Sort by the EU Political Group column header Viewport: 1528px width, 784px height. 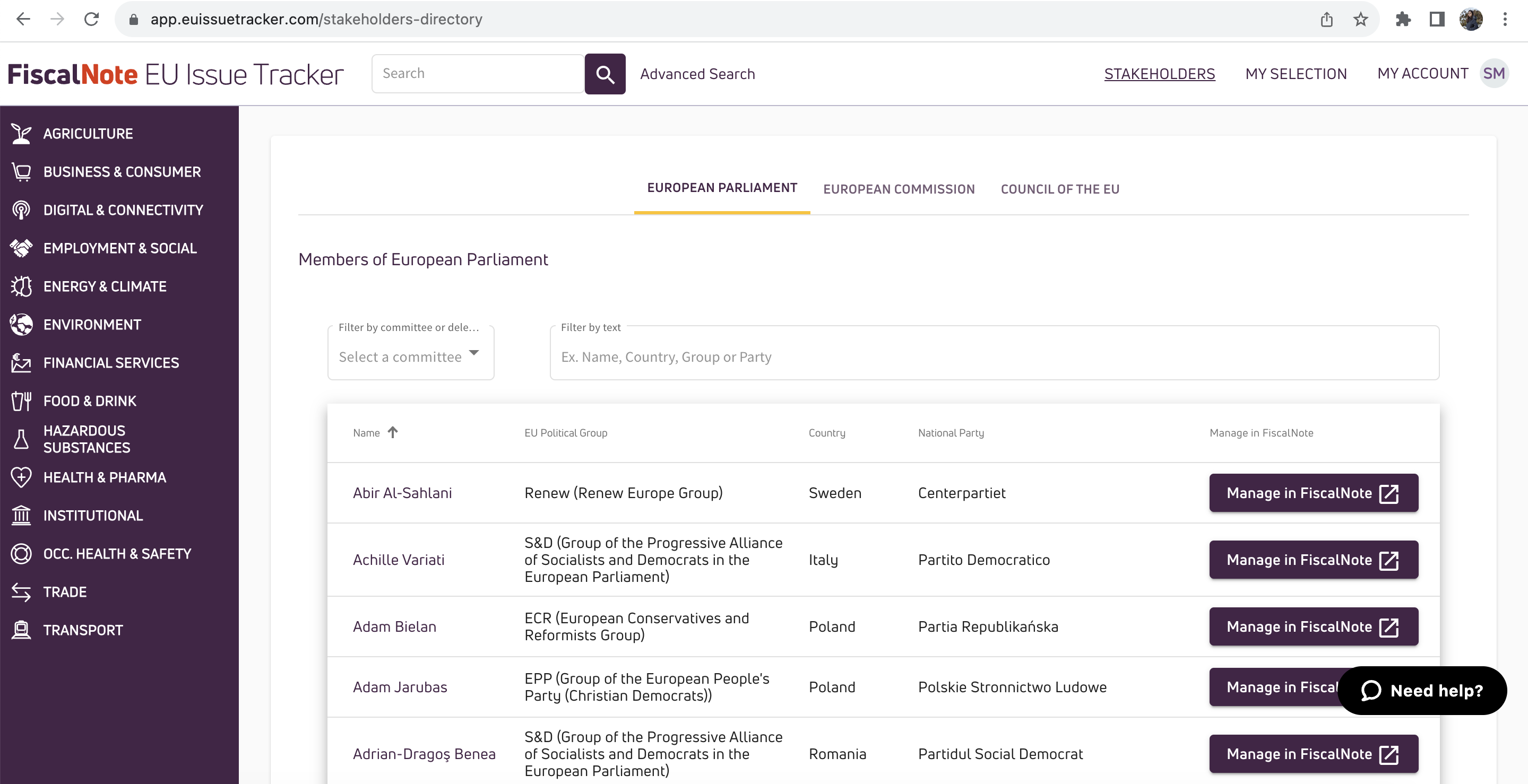click(565, 433)
